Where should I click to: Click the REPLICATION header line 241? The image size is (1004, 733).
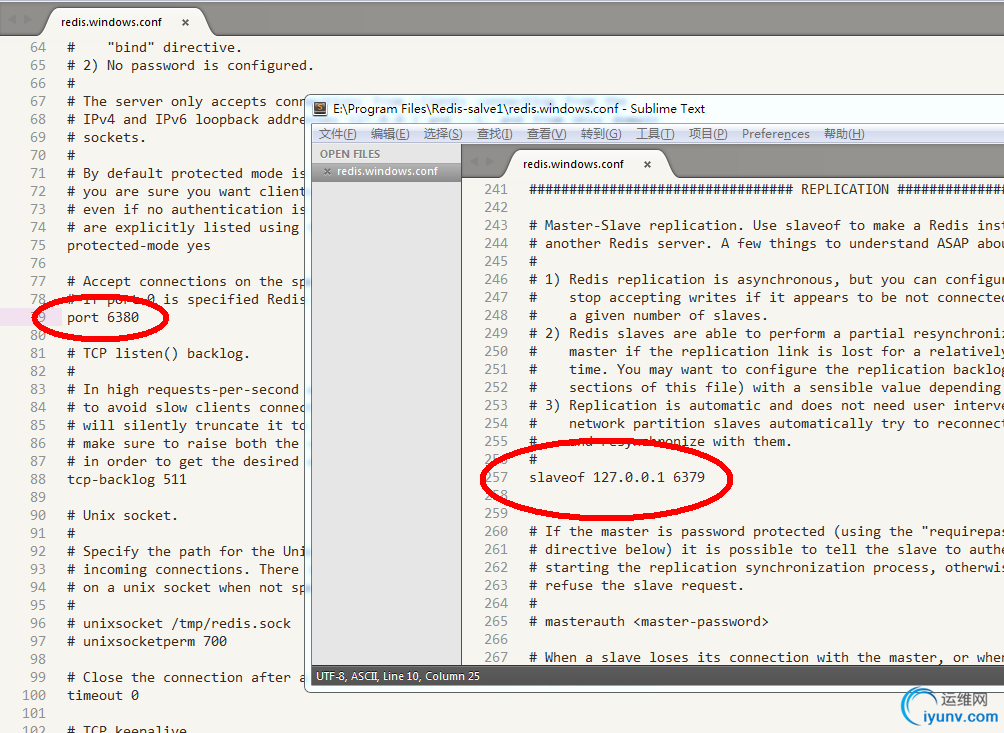[766, 189]
